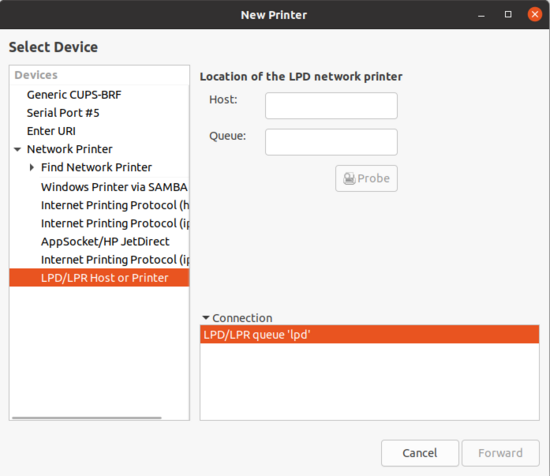Click into the Queue text field

tap(331, 142)
